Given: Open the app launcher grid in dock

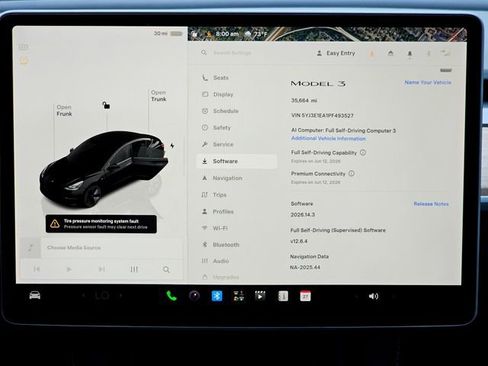Looking at the screenshot, I should [239, 296].
